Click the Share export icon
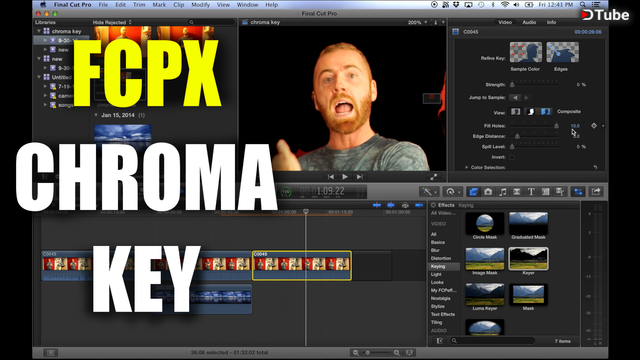The height and width of the screenshot is (360, 640). pyautogui.click(x=596, y=191)
